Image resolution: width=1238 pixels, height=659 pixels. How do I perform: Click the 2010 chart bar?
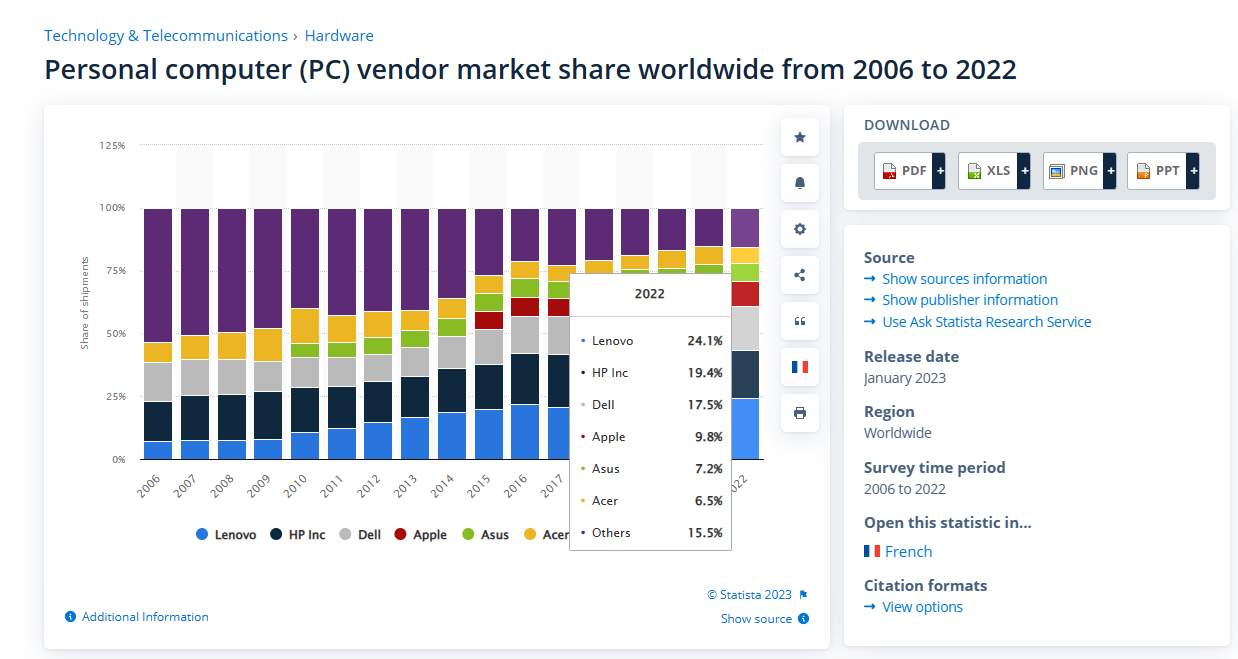click(x=305, y=334)
